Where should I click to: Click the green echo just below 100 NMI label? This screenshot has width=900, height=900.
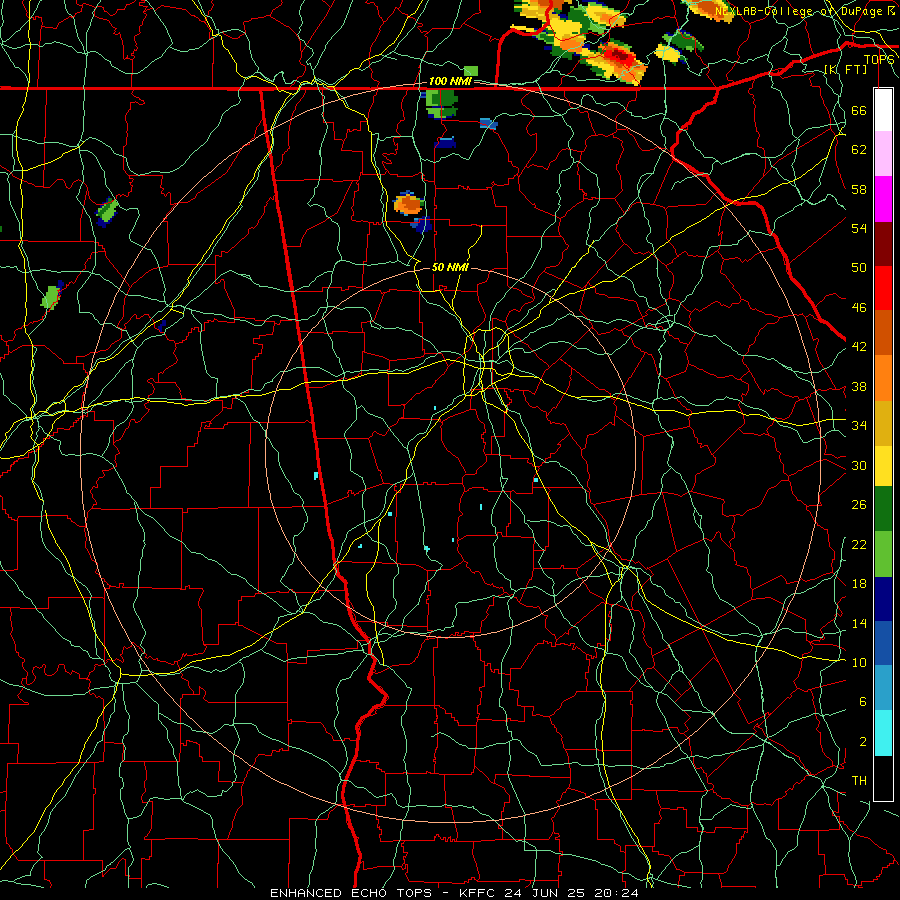point(441,103)
